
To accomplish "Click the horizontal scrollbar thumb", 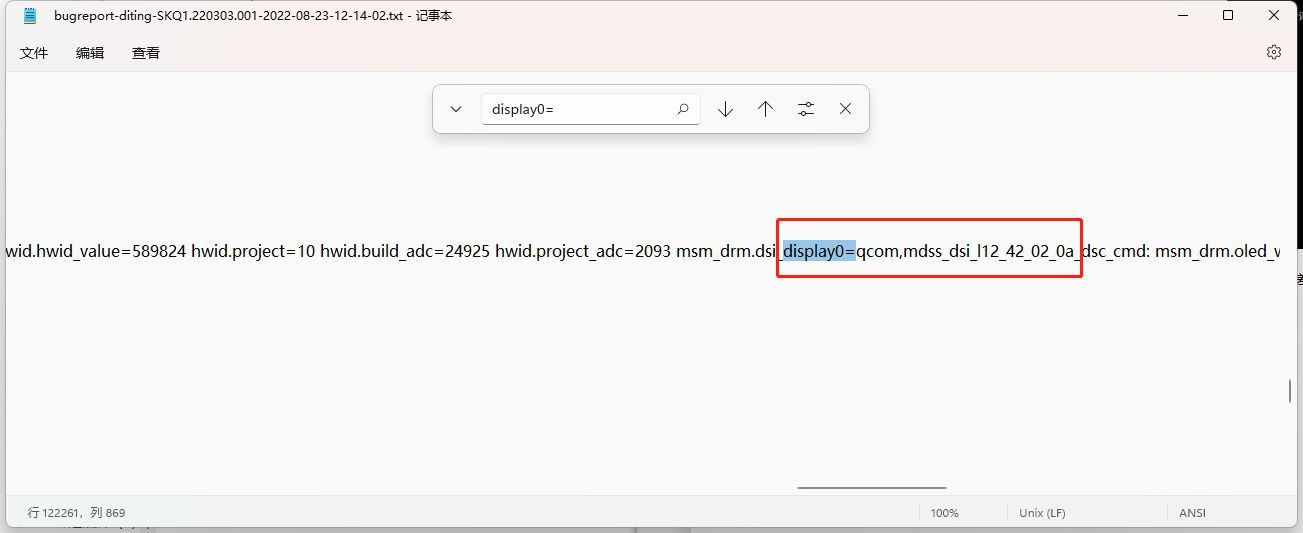I will click(872, 488).
